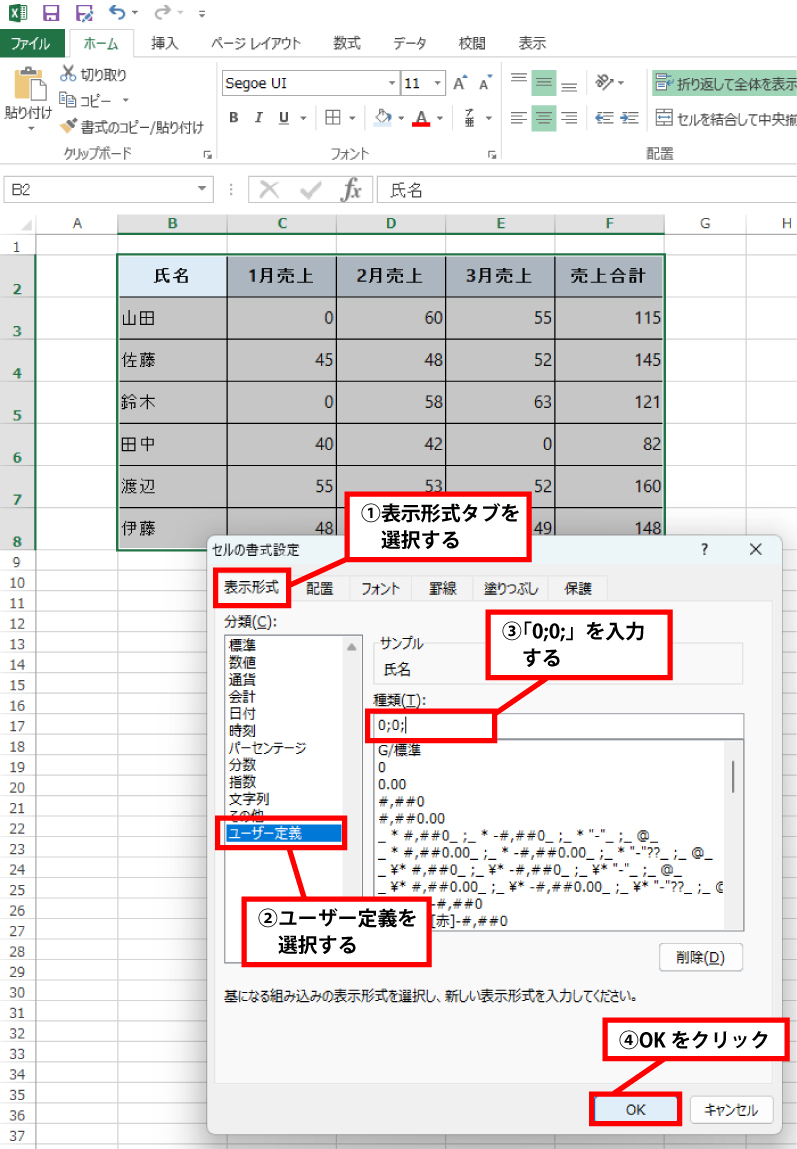
Task: Open the fill color dropdown arrow
Action: tap(401, 118)
